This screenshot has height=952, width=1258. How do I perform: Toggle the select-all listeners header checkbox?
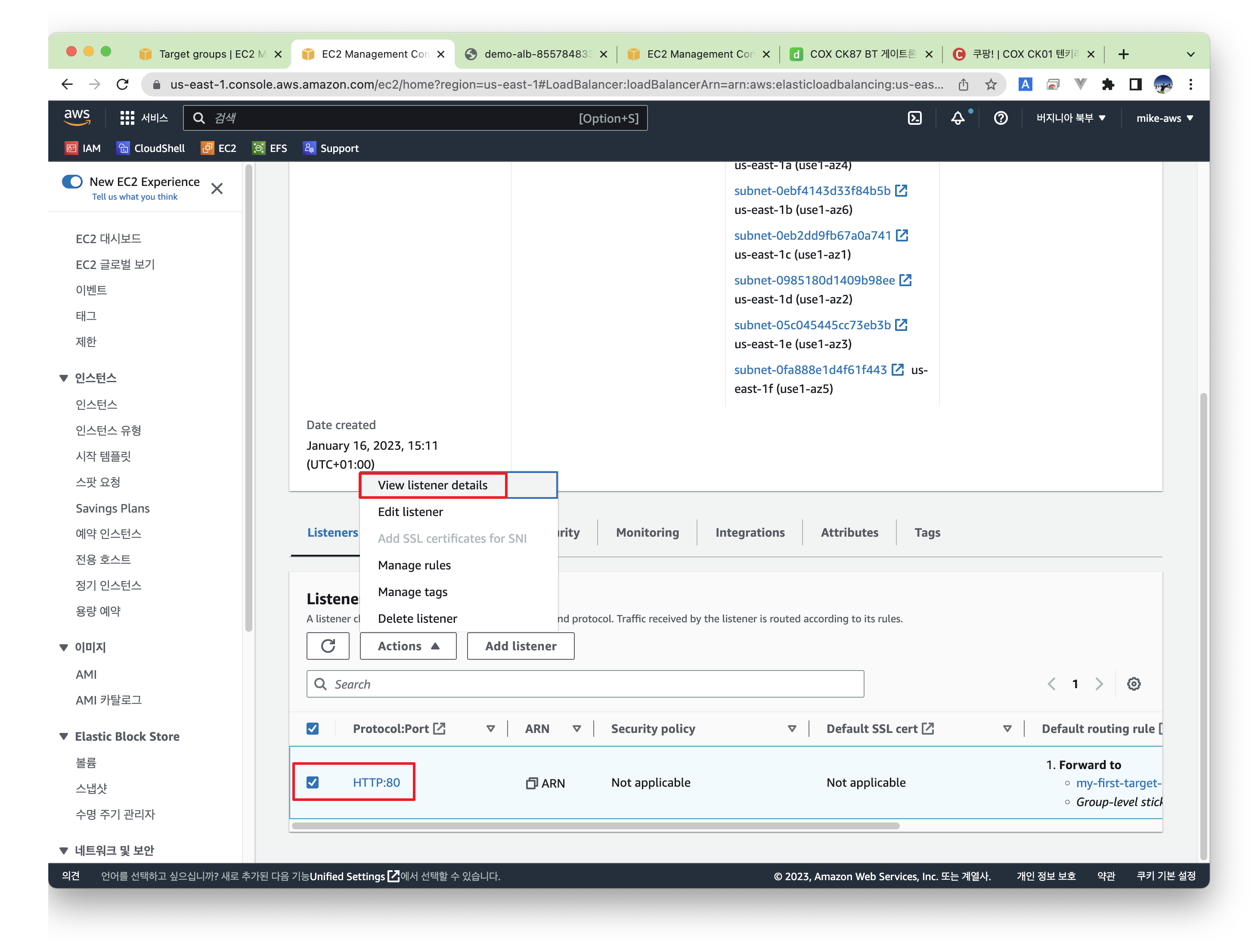313,729
